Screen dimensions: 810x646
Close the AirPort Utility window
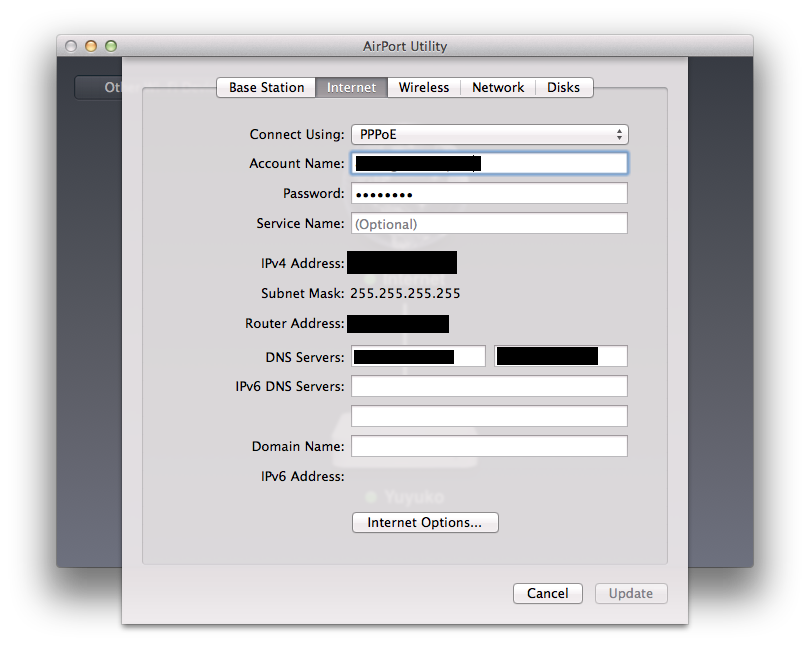tap(71, 46)
